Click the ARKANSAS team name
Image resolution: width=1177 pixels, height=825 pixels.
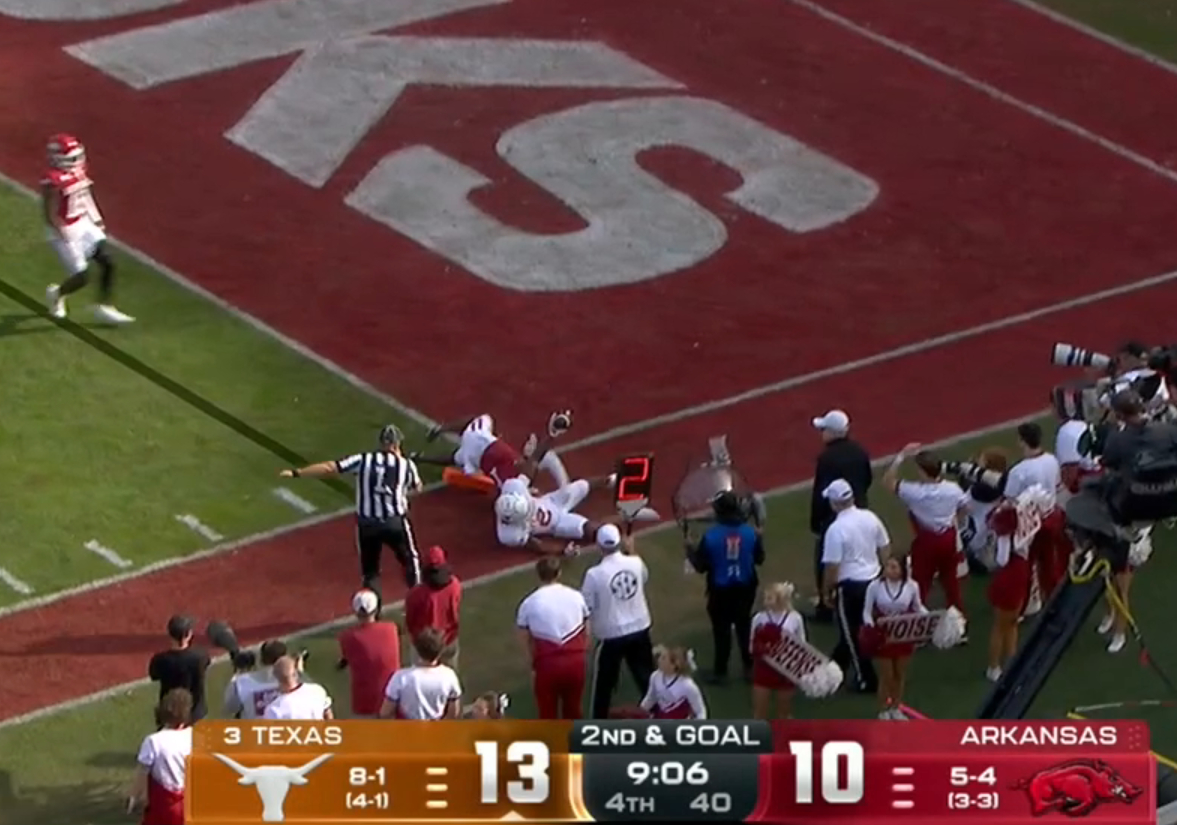1039,735
